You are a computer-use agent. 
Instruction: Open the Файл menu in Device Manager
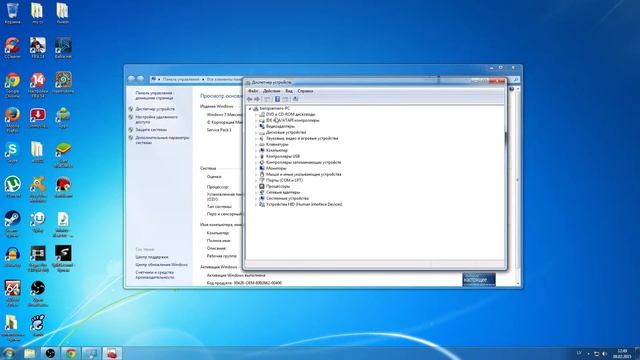click(253, 91)
